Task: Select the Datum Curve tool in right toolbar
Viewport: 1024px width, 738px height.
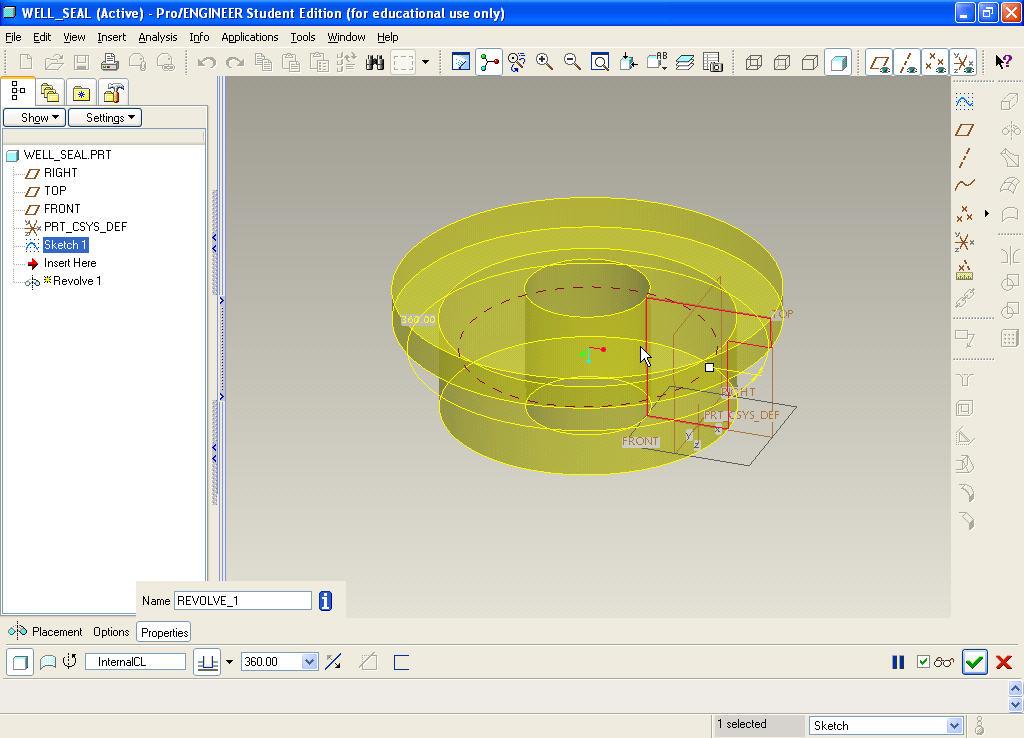Action: [965, 185]
